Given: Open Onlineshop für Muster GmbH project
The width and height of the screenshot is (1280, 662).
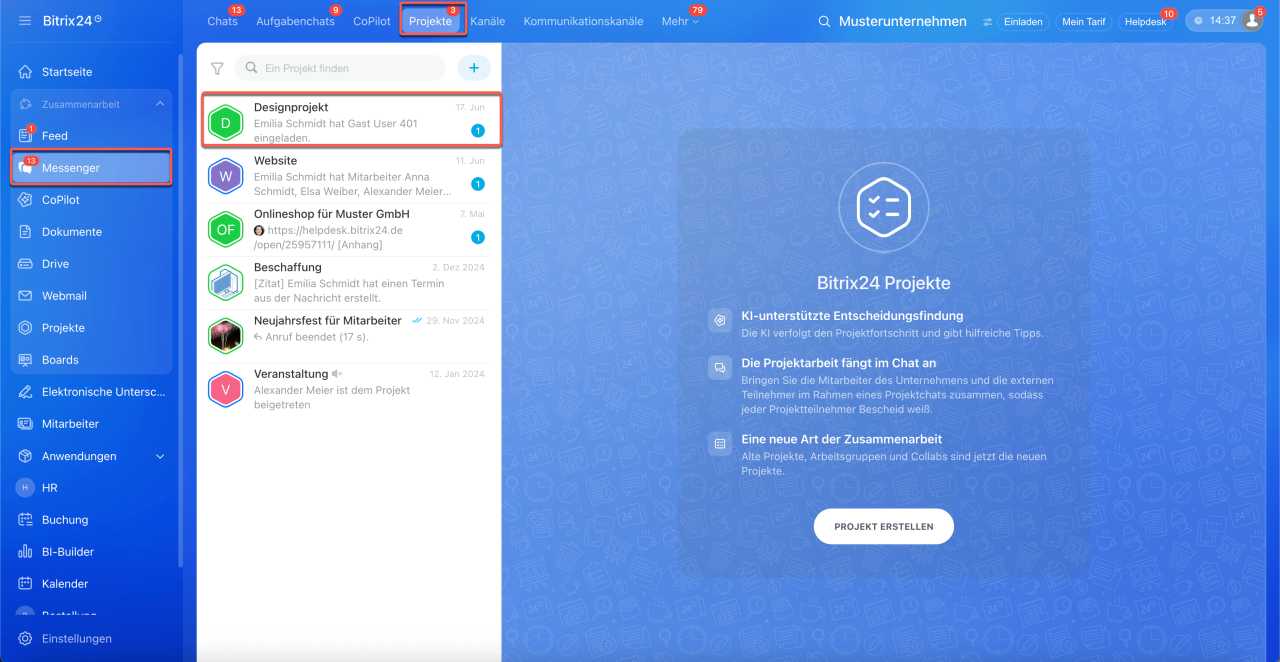Looking at the screenshot, I should click(348, 230).
